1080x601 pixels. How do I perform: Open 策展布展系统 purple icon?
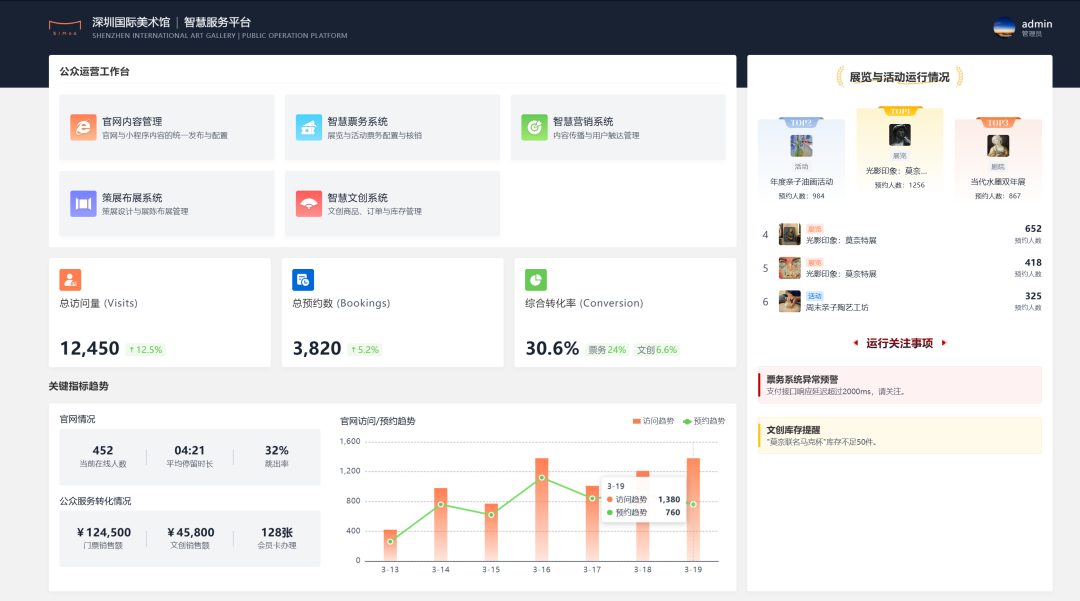(83, 204)
